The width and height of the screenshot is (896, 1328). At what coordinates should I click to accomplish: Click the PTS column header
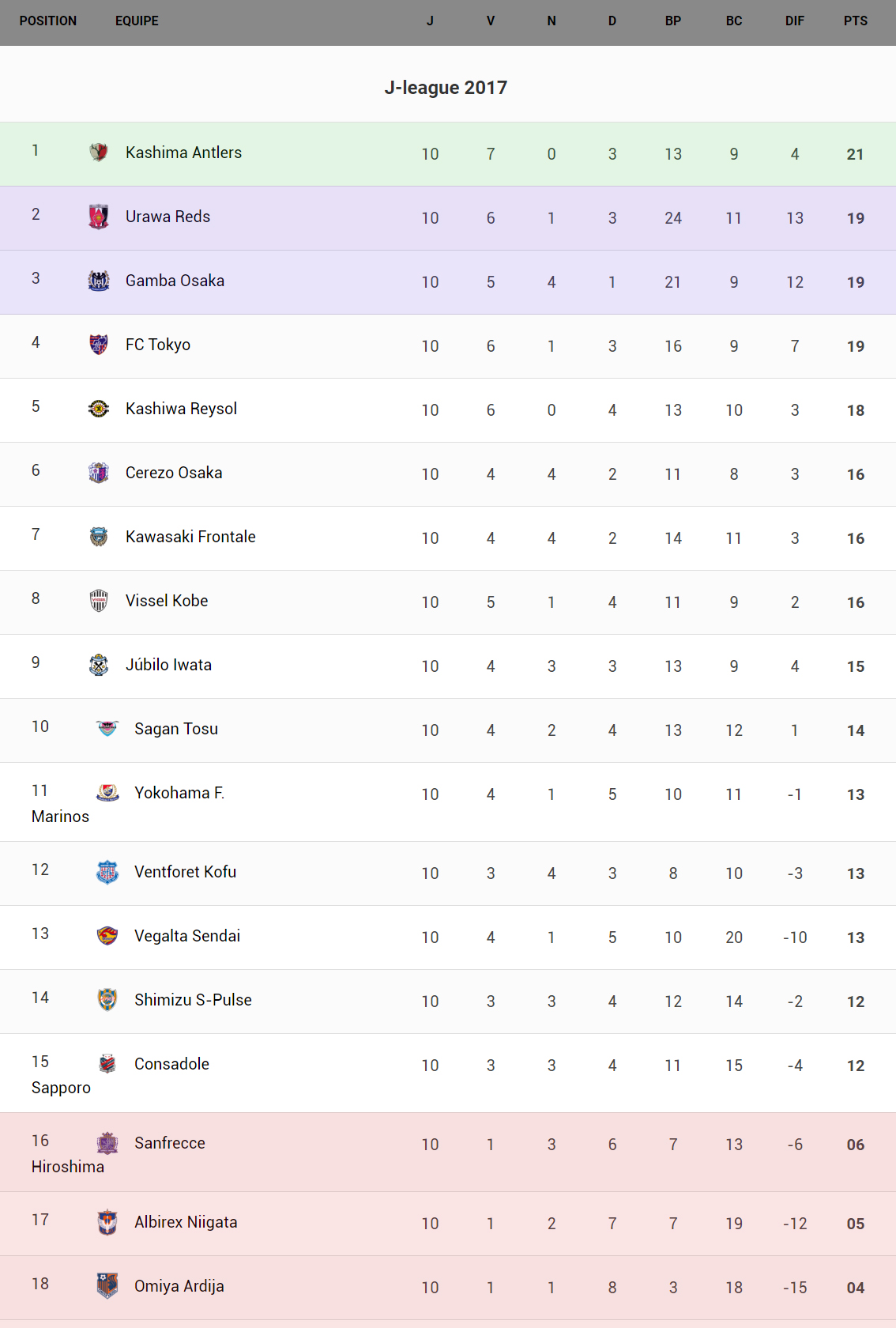(x=855, y=21)
